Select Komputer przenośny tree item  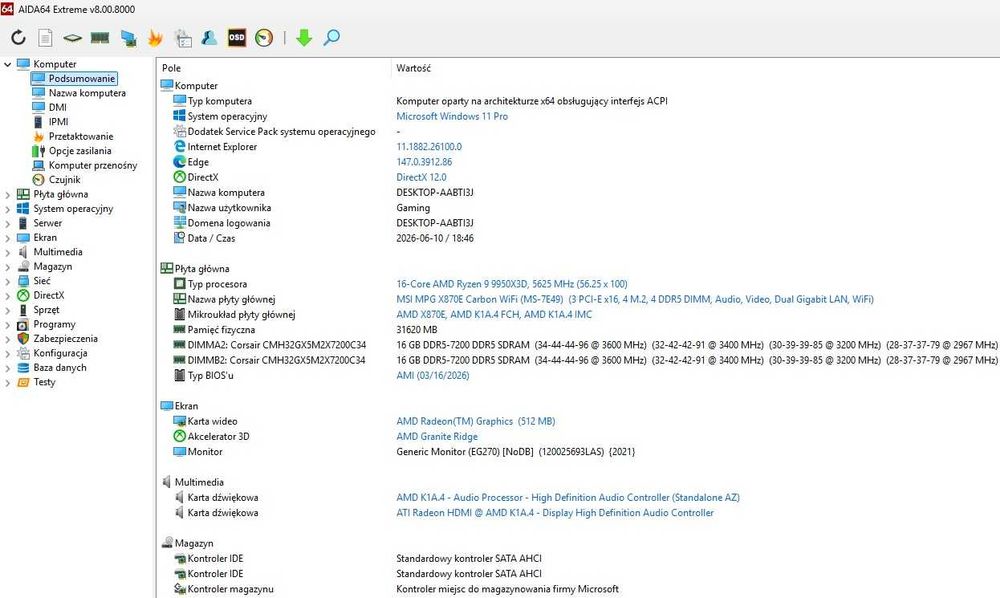(x=92, y=165)
